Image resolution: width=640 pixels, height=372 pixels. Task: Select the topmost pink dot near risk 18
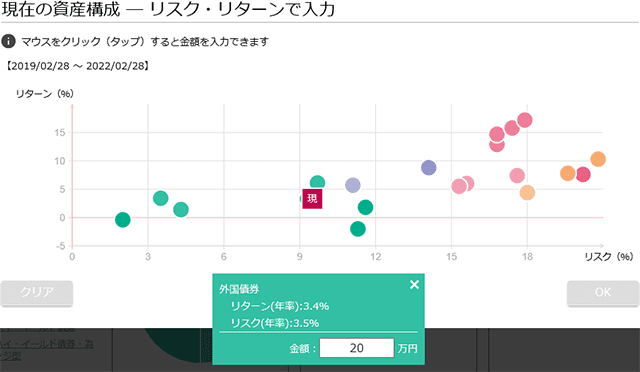(525, 120)
